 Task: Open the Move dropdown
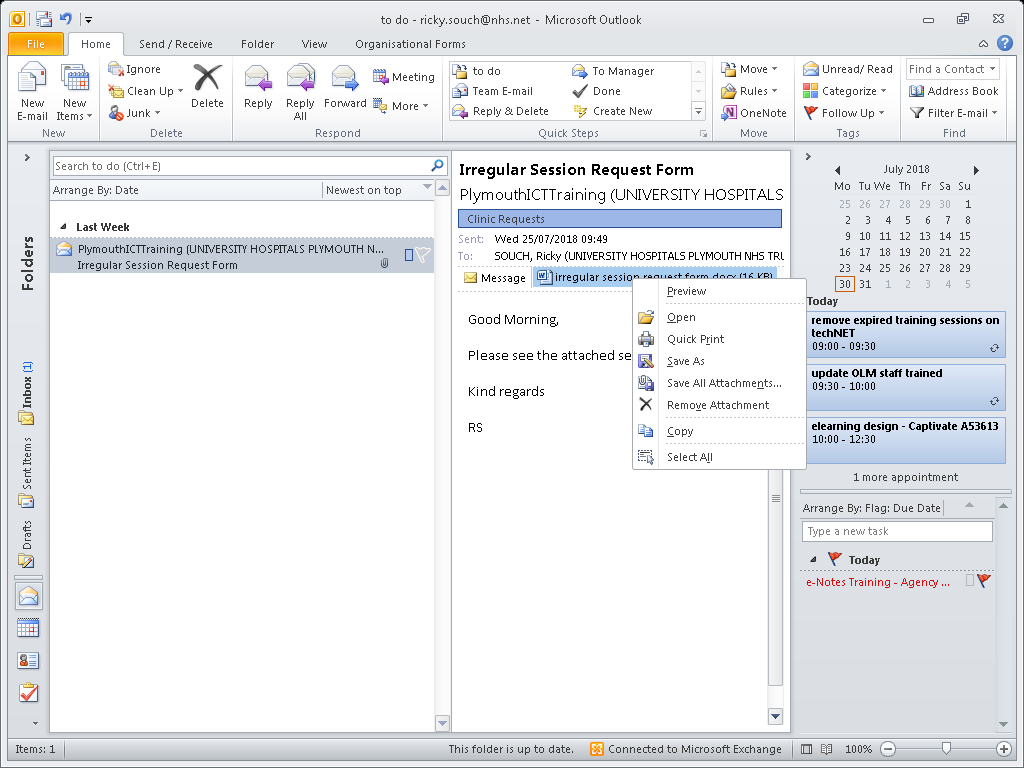click(750, 69)
